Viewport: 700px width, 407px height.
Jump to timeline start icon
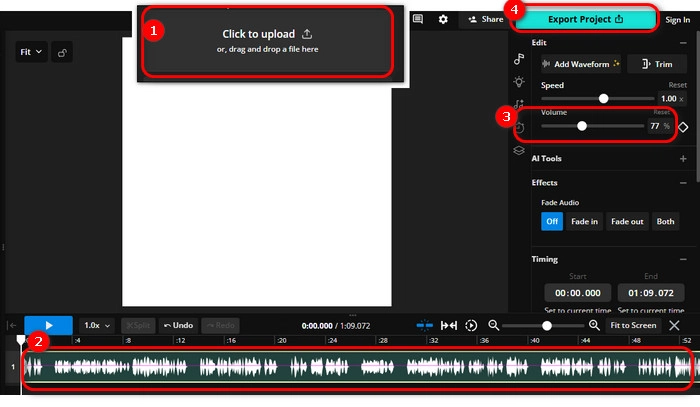12,325
